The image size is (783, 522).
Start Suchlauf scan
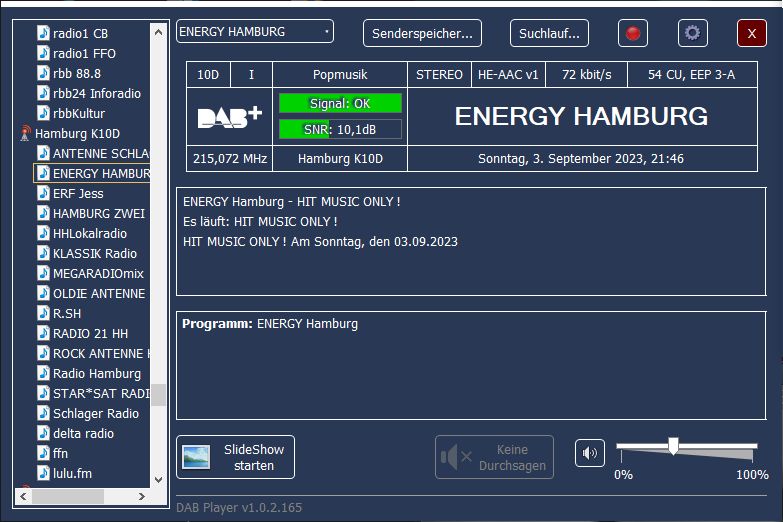click(549, 33)
